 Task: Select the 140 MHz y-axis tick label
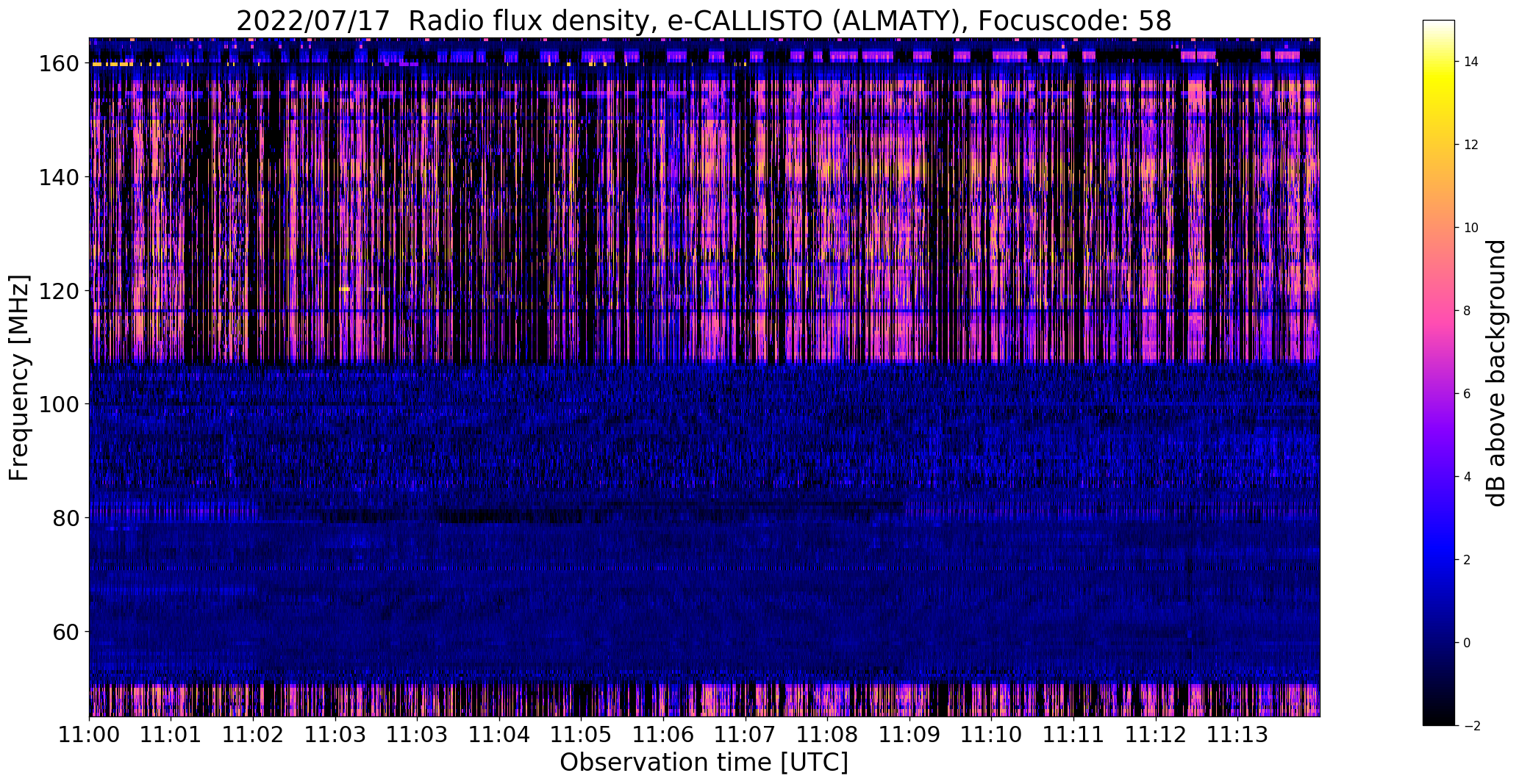60,177
